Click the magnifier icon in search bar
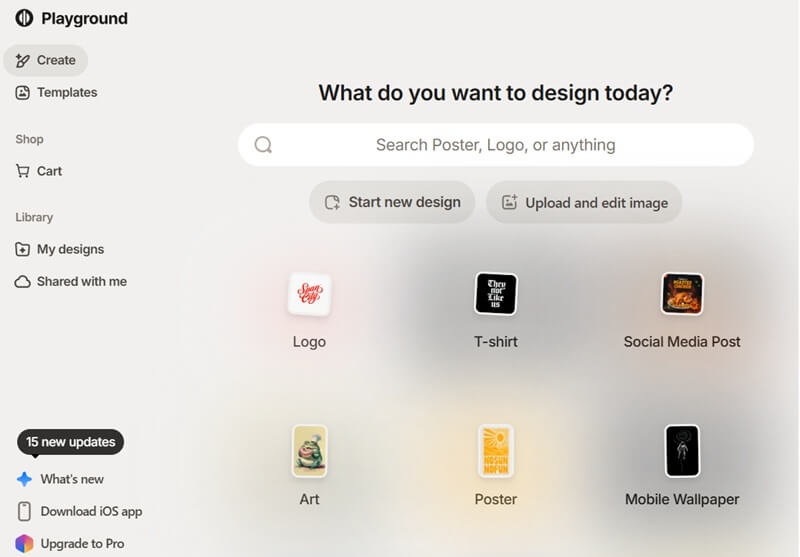 (x=263, y=145)
